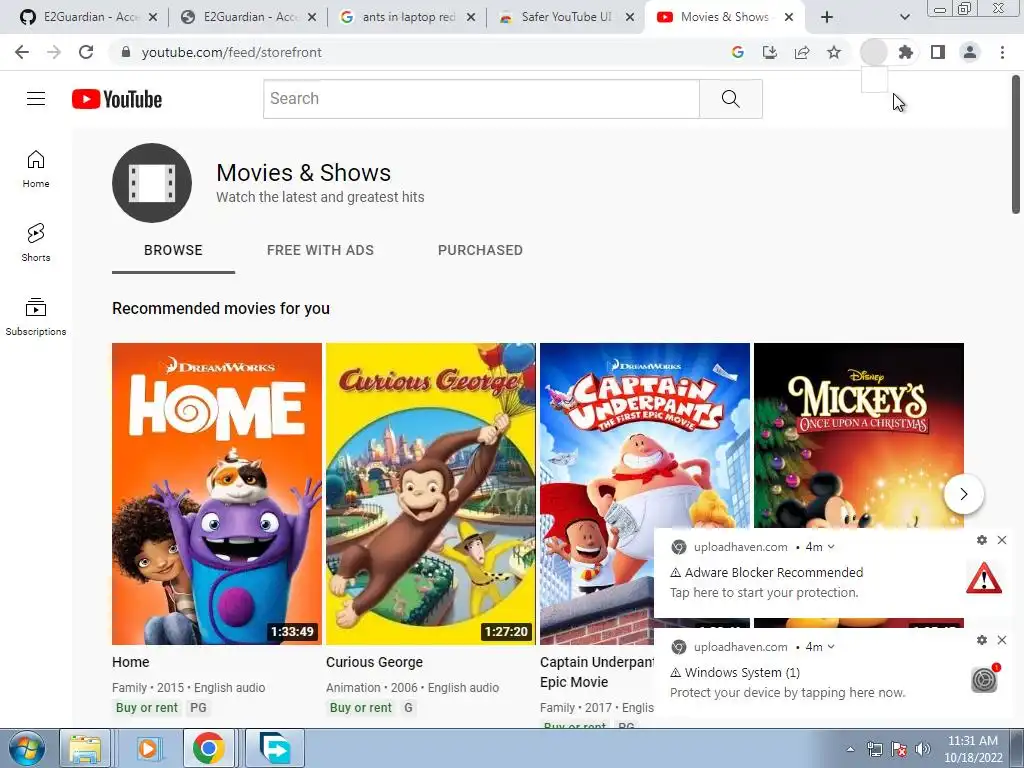This screenshot has width=1024, height=768.
Task: Click the volume speaker tray icon
Action: click(923, 749)
